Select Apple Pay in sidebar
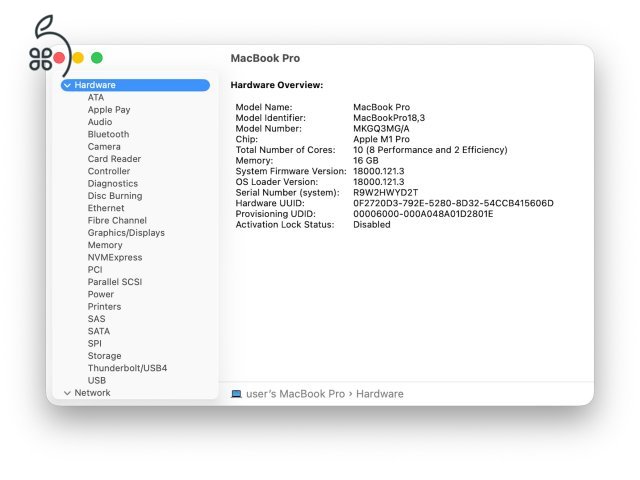Image resolution: width=640 pixels, height=480 pixels. coord(109,110)
